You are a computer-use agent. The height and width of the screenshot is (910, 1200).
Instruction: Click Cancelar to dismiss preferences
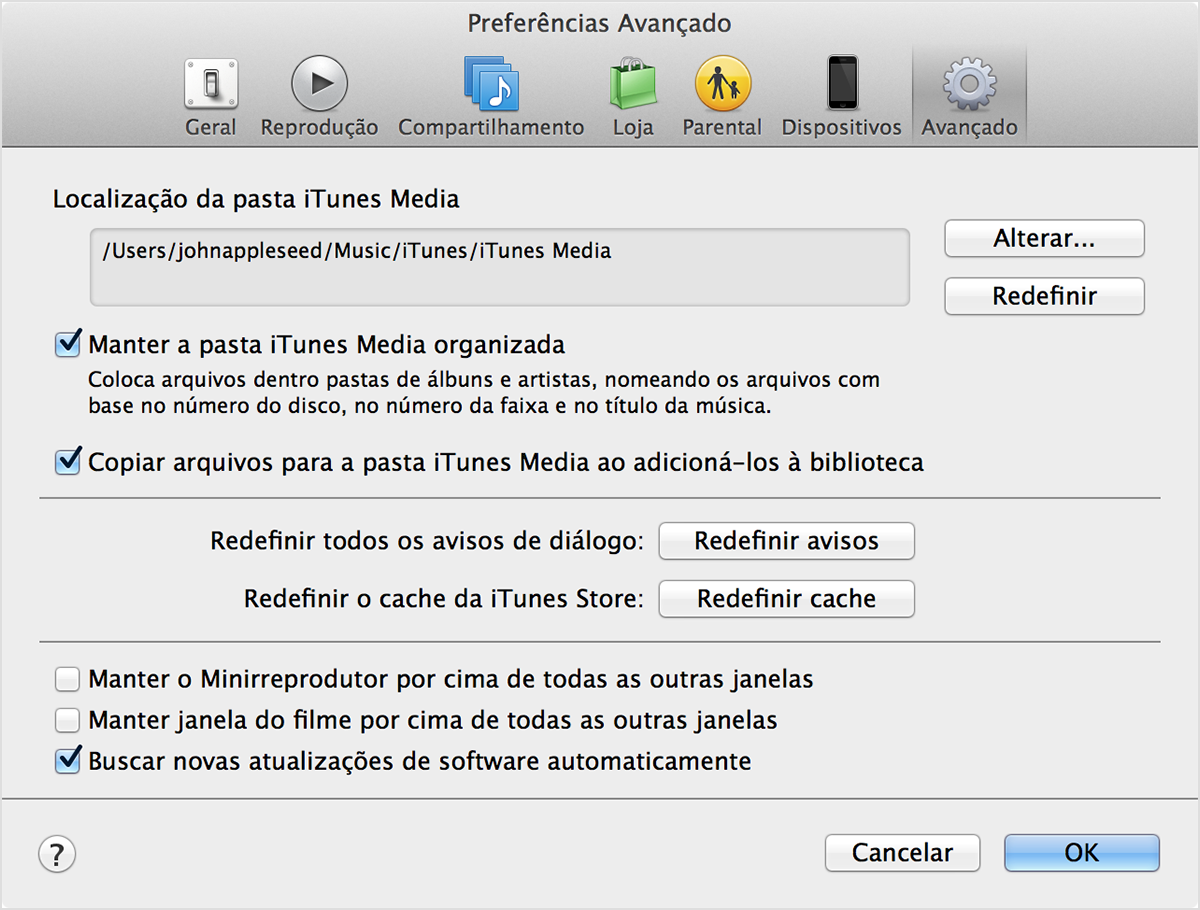902,853
